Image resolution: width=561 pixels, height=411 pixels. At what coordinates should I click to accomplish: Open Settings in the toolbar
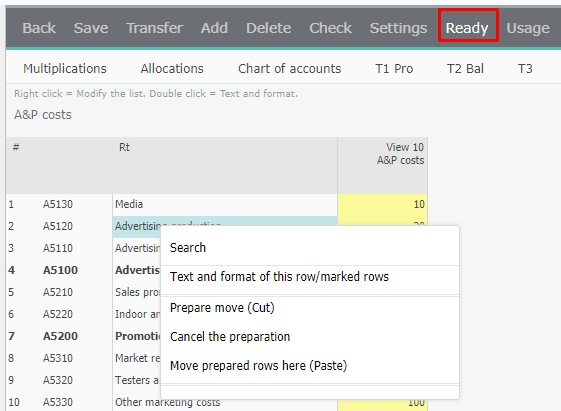(398, 28)
